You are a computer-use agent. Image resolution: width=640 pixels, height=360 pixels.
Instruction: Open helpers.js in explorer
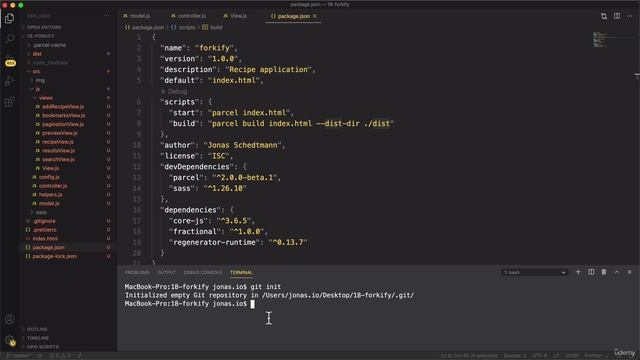click(50, 195)
